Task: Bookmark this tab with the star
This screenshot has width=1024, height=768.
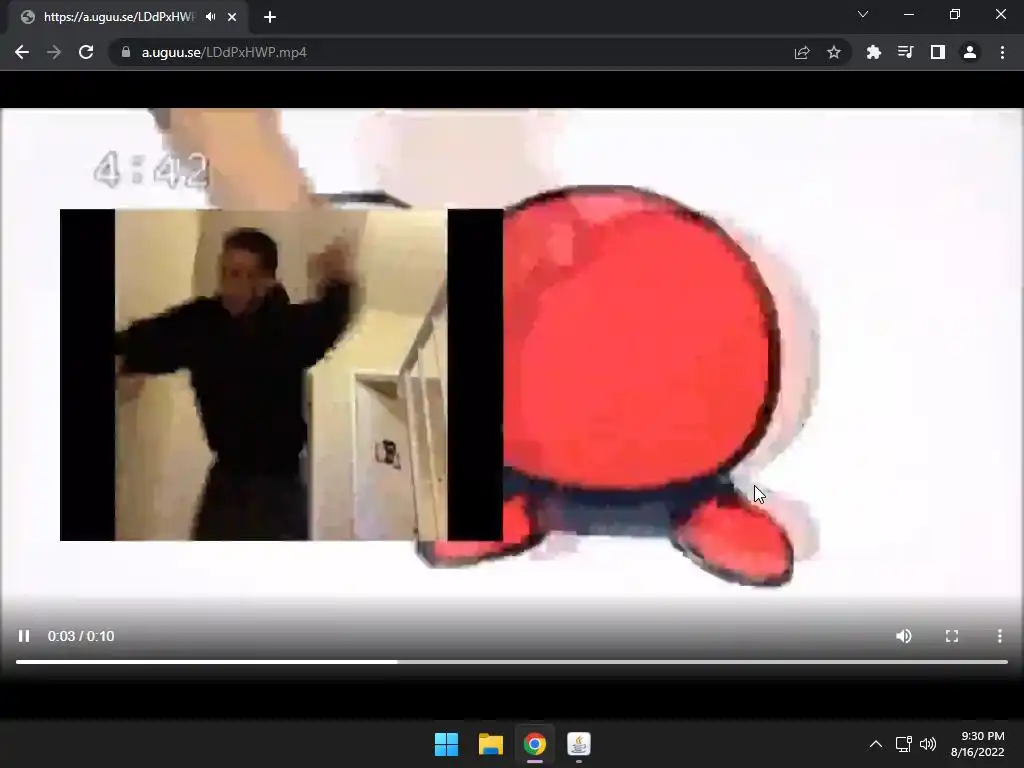Action: [834, 52]
